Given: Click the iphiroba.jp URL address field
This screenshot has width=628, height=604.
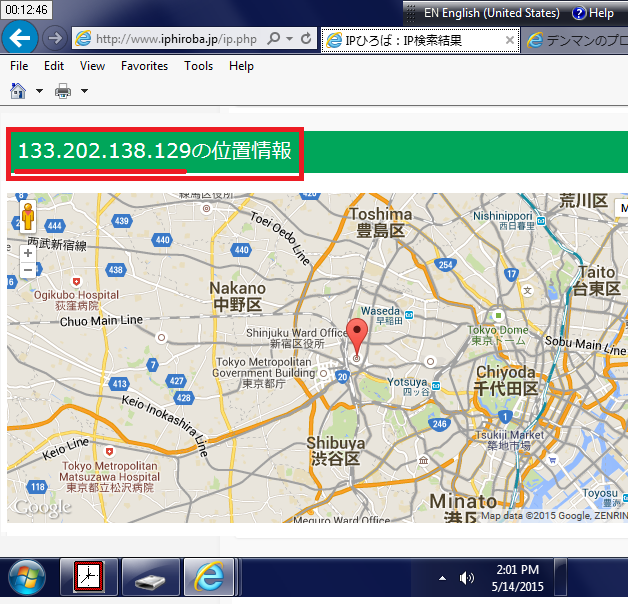Looking at the screenshot, I should click(x=176, y=39).
